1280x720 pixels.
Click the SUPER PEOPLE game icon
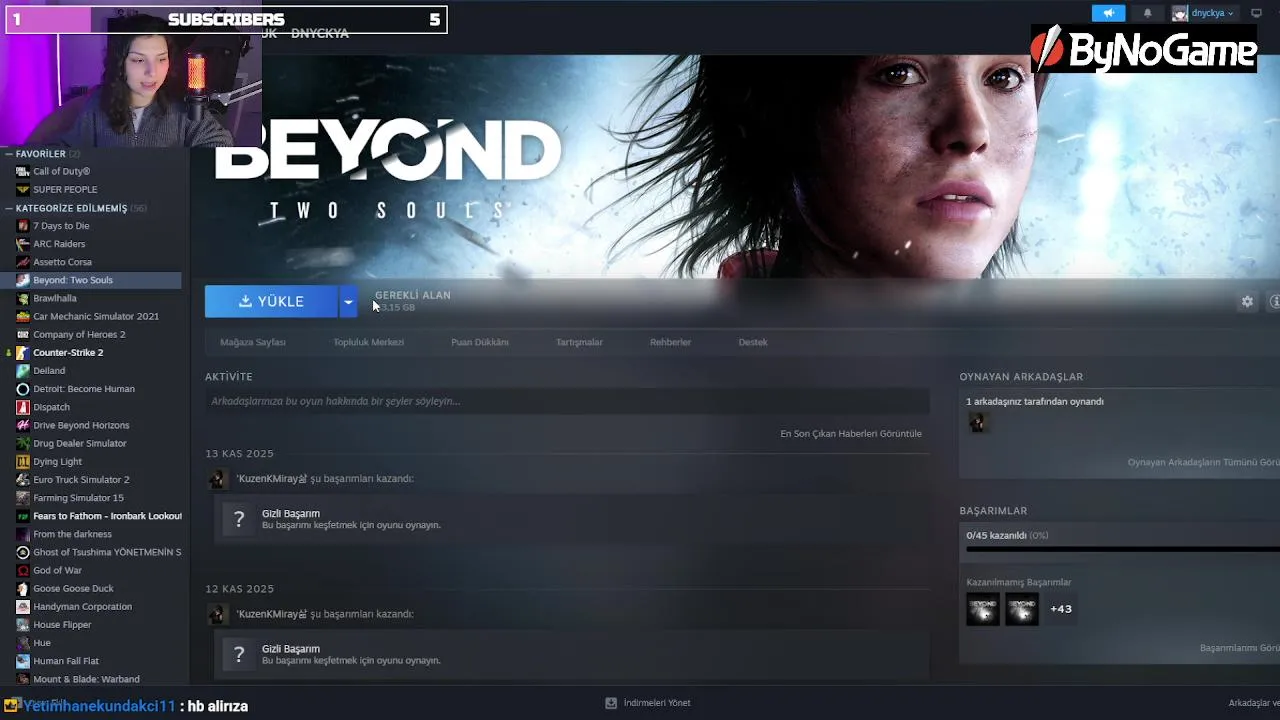coord(23,189)
